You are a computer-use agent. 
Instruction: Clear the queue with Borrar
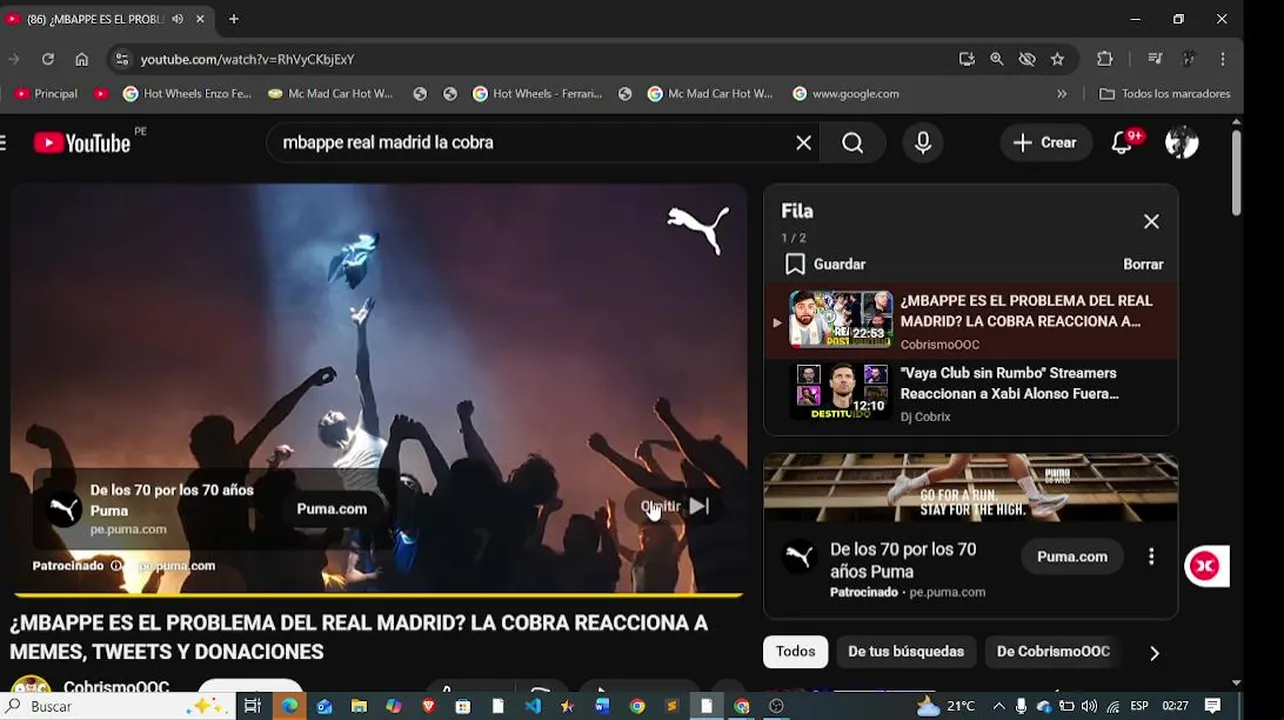tap(1143, 264)
